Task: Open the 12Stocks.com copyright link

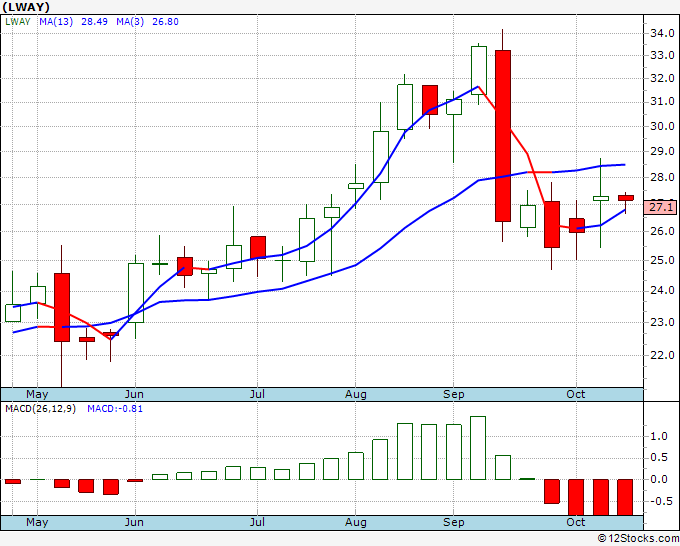Action: (638, 539)
